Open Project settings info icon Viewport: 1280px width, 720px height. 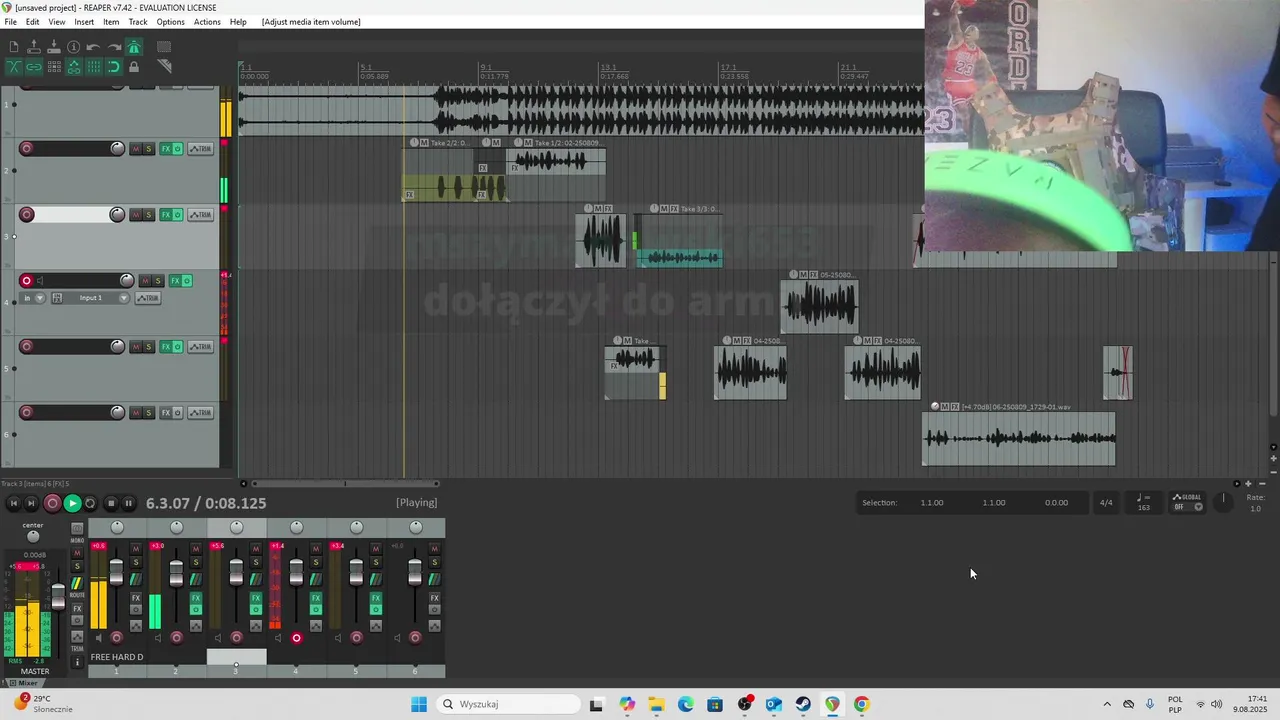(74, 47)
